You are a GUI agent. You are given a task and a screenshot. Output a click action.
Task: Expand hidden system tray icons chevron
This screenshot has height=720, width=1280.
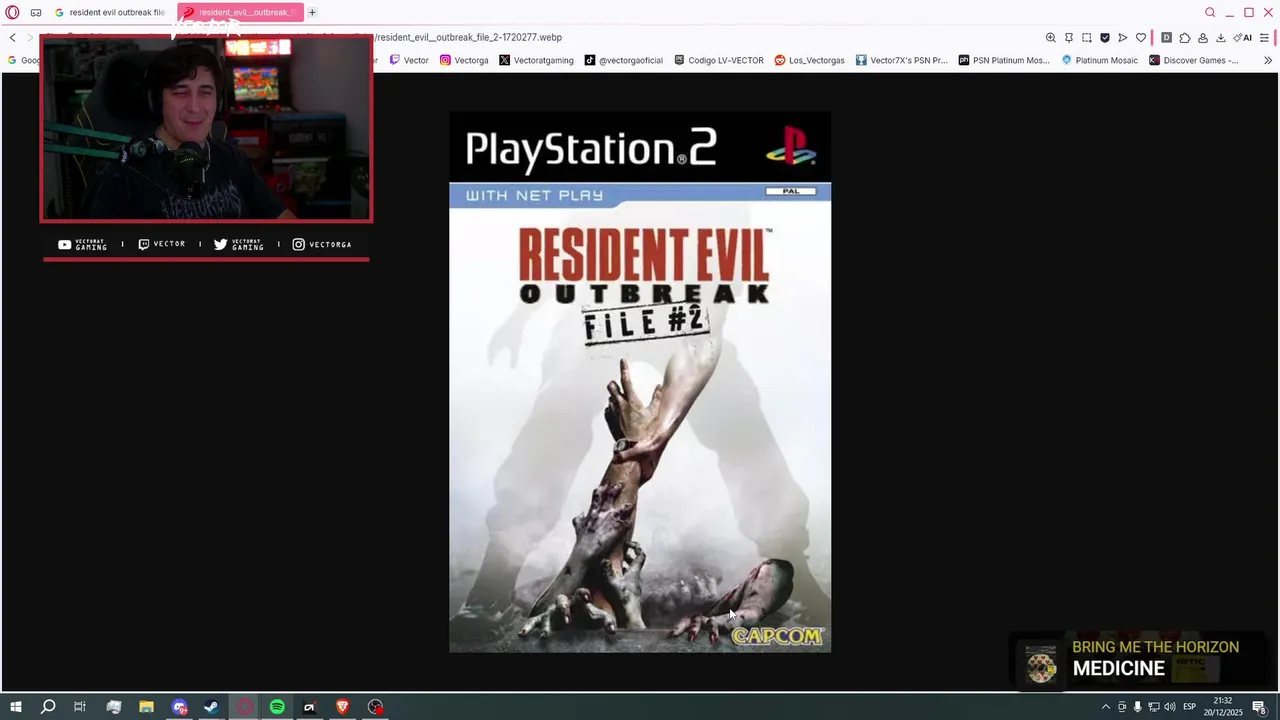[x=1105, y=707]
